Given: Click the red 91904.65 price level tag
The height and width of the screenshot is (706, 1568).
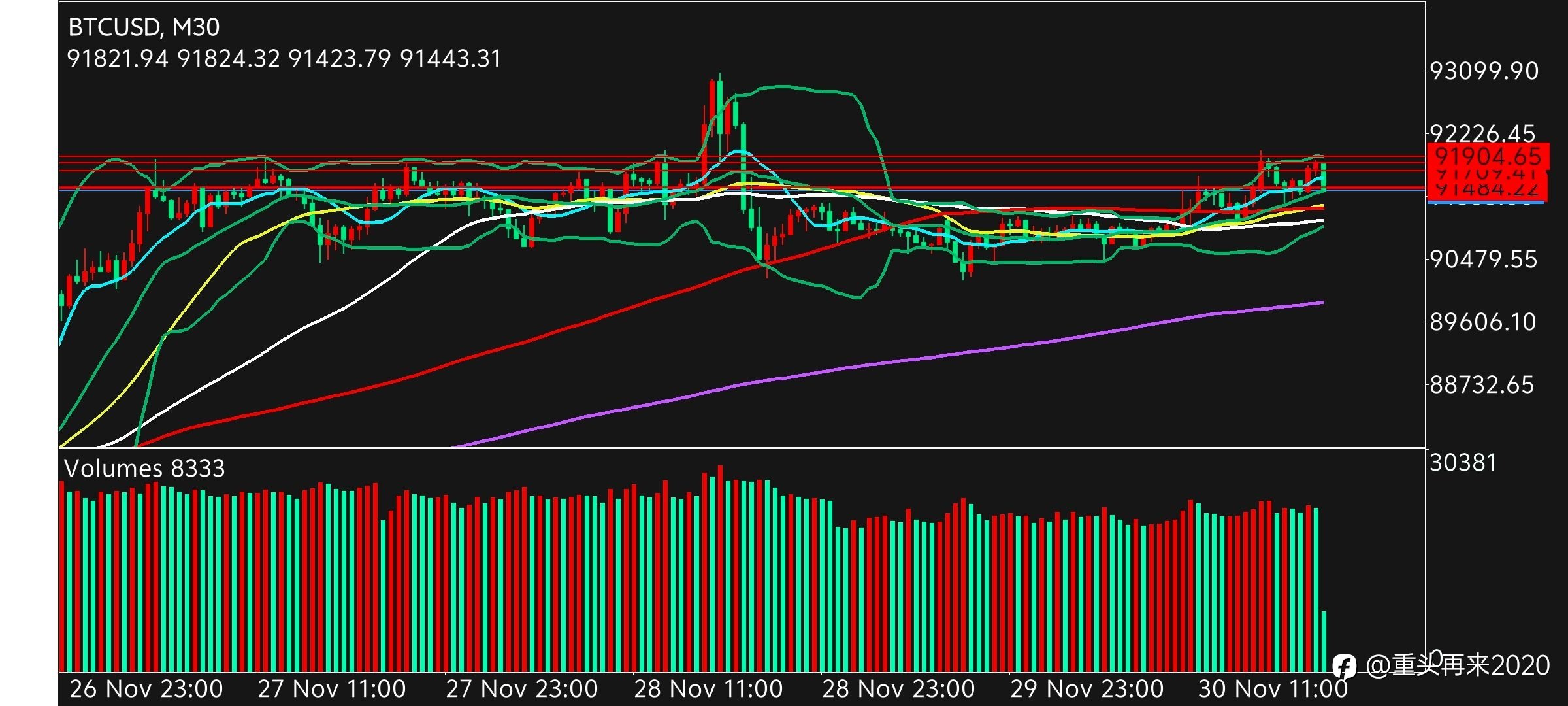Looking at the screenshot, I should (x=1488, y=156).
